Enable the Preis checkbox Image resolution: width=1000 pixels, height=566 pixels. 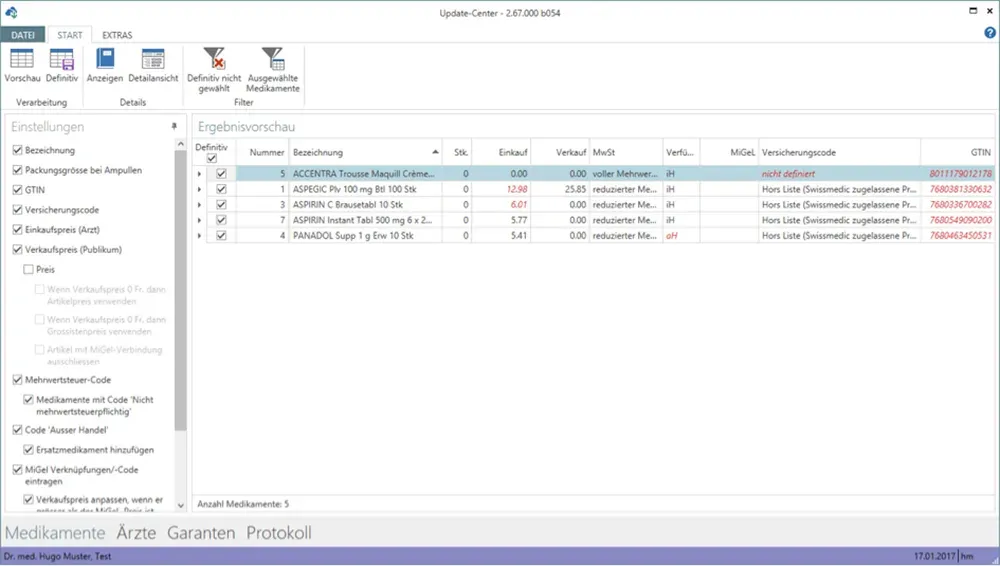28,269
